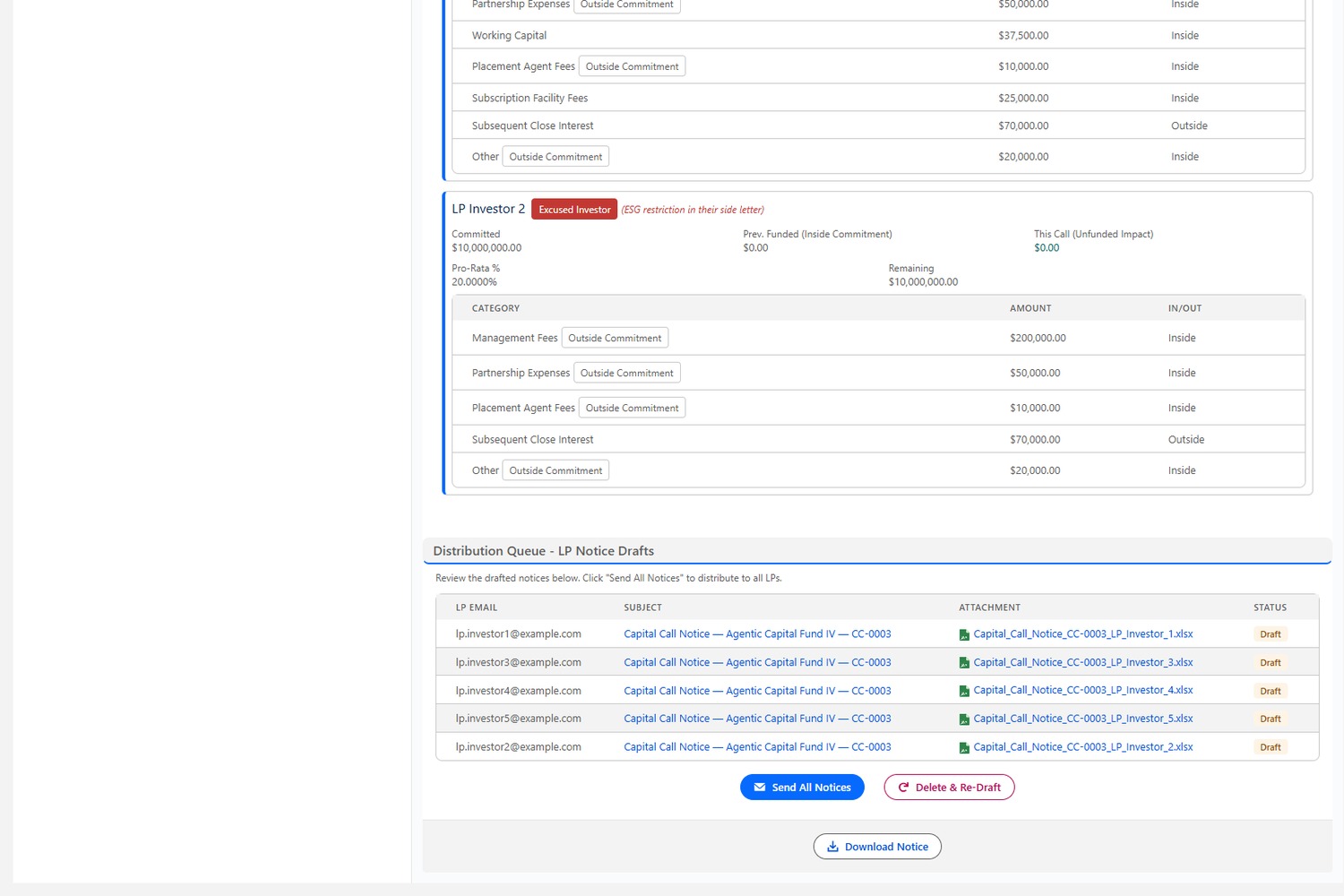Screen dimensions: 1344x896
Task: Click the xlsx file icon for LP_Investor_1 attachment
Action: coord(964,634)
